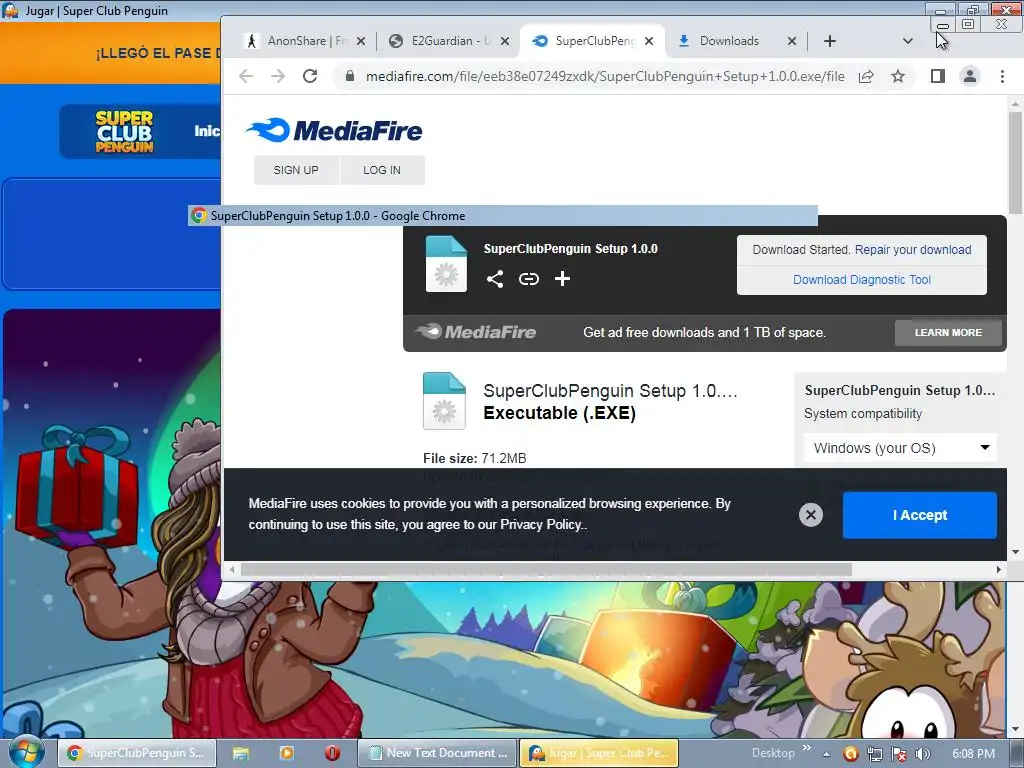Image resolution: width=1024 pixels, height=768 pixels.
Task: Open the Action Center flag icon
Action: pyautogui.click(x=899, y=754)
